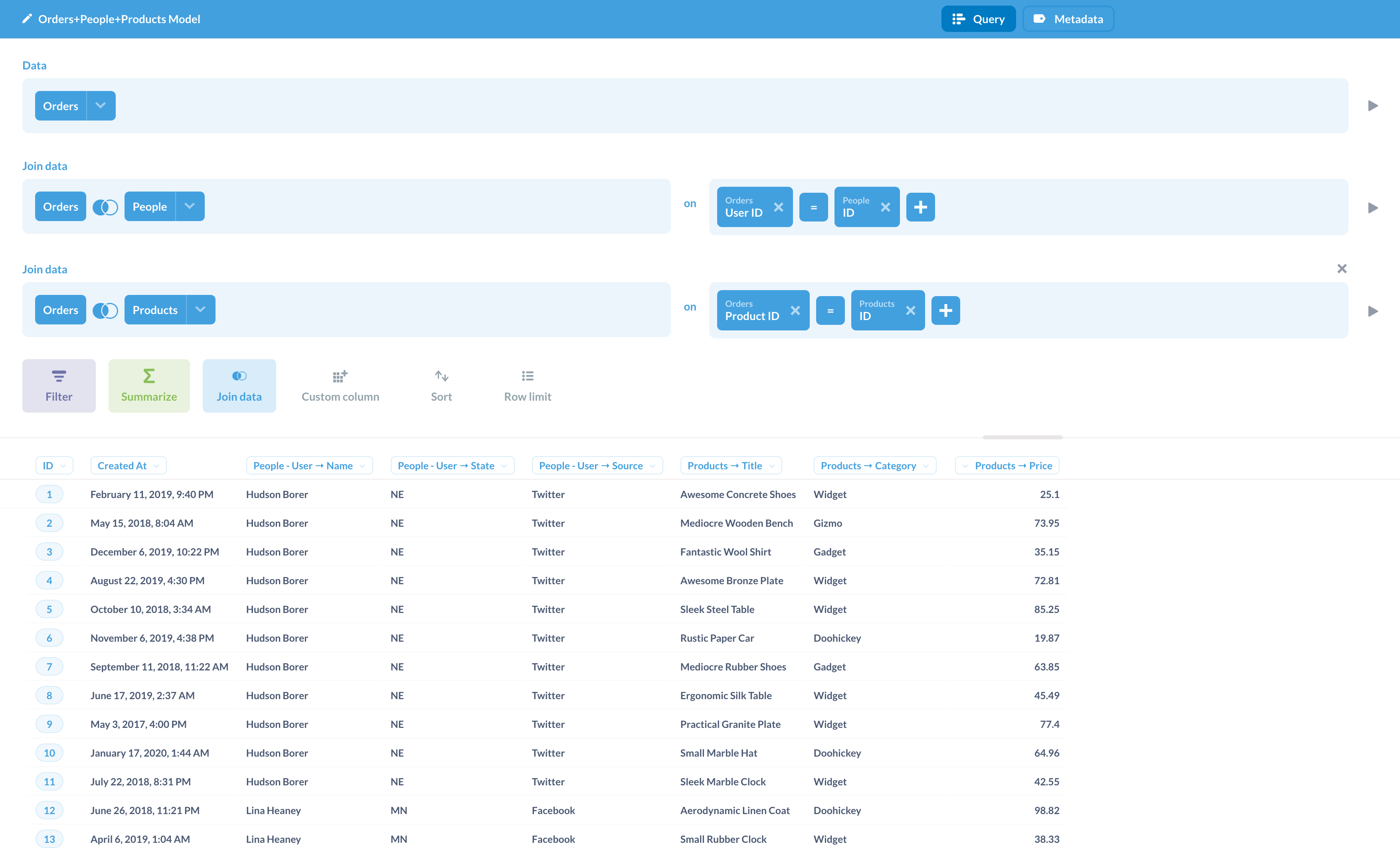Click join type icon between Orders and Products
1400x850 pixels.
point(105,310)
